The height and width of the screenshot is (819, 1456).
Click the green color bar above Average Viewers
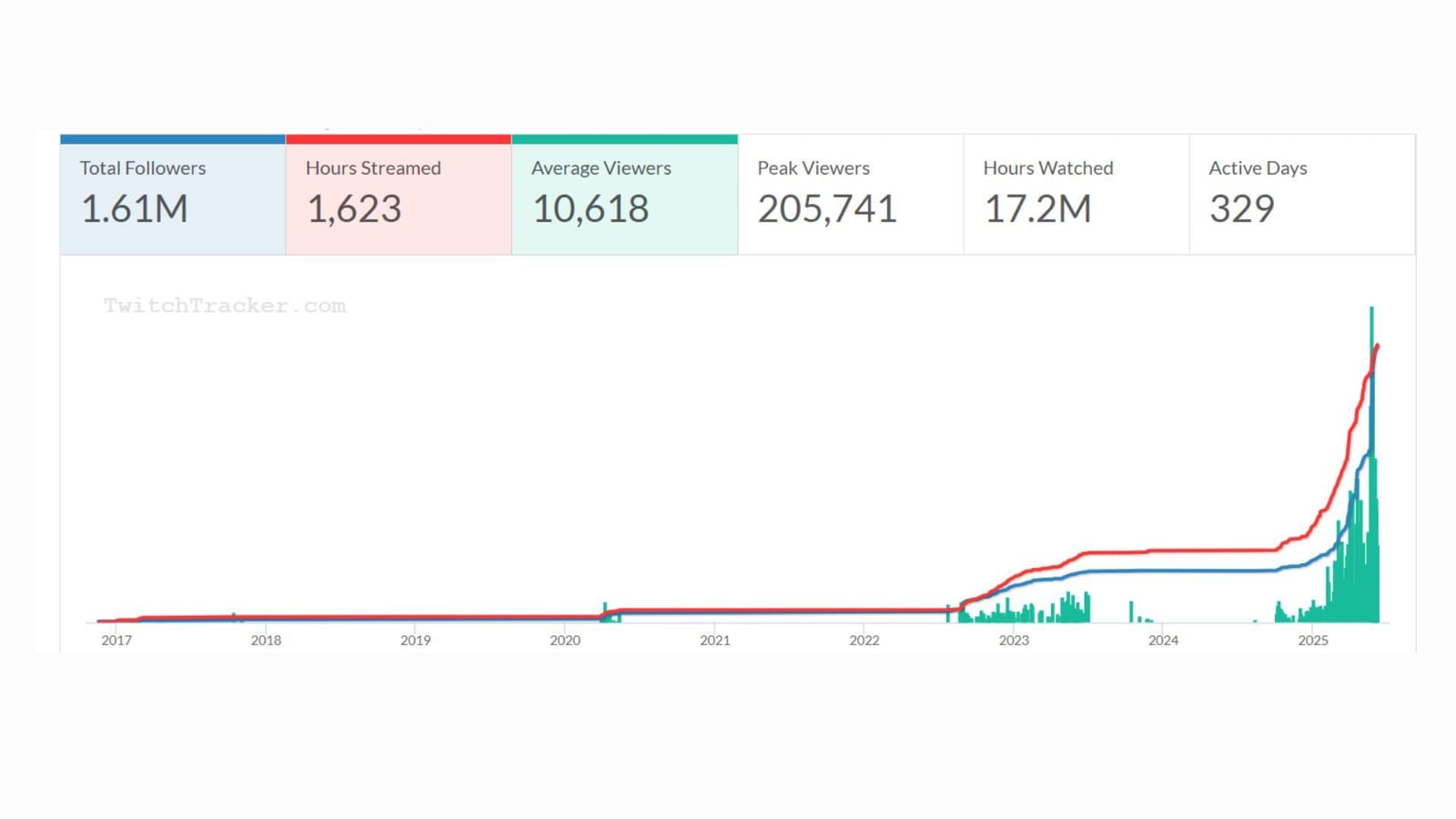pos(625,137)
